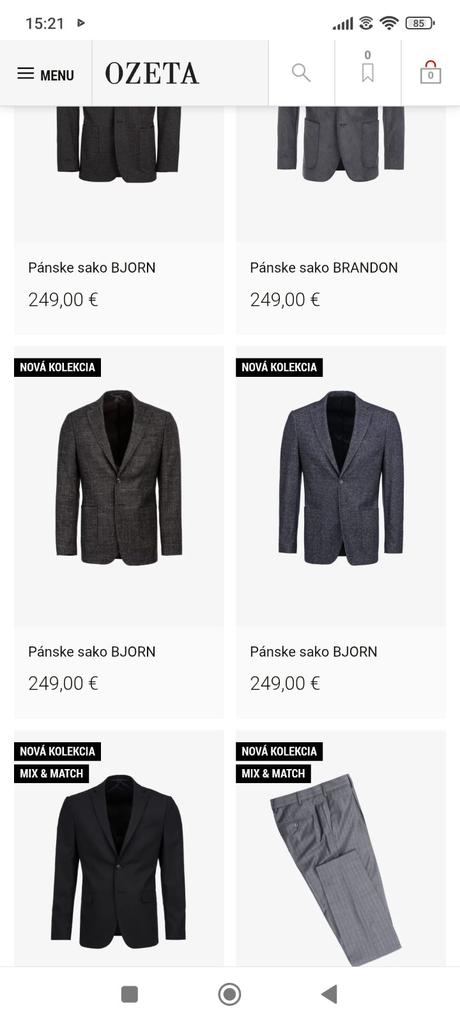Select dark blazer image above BJORN at top
460x1022 pixels.
pyautogui.click(x=119, y=144)
